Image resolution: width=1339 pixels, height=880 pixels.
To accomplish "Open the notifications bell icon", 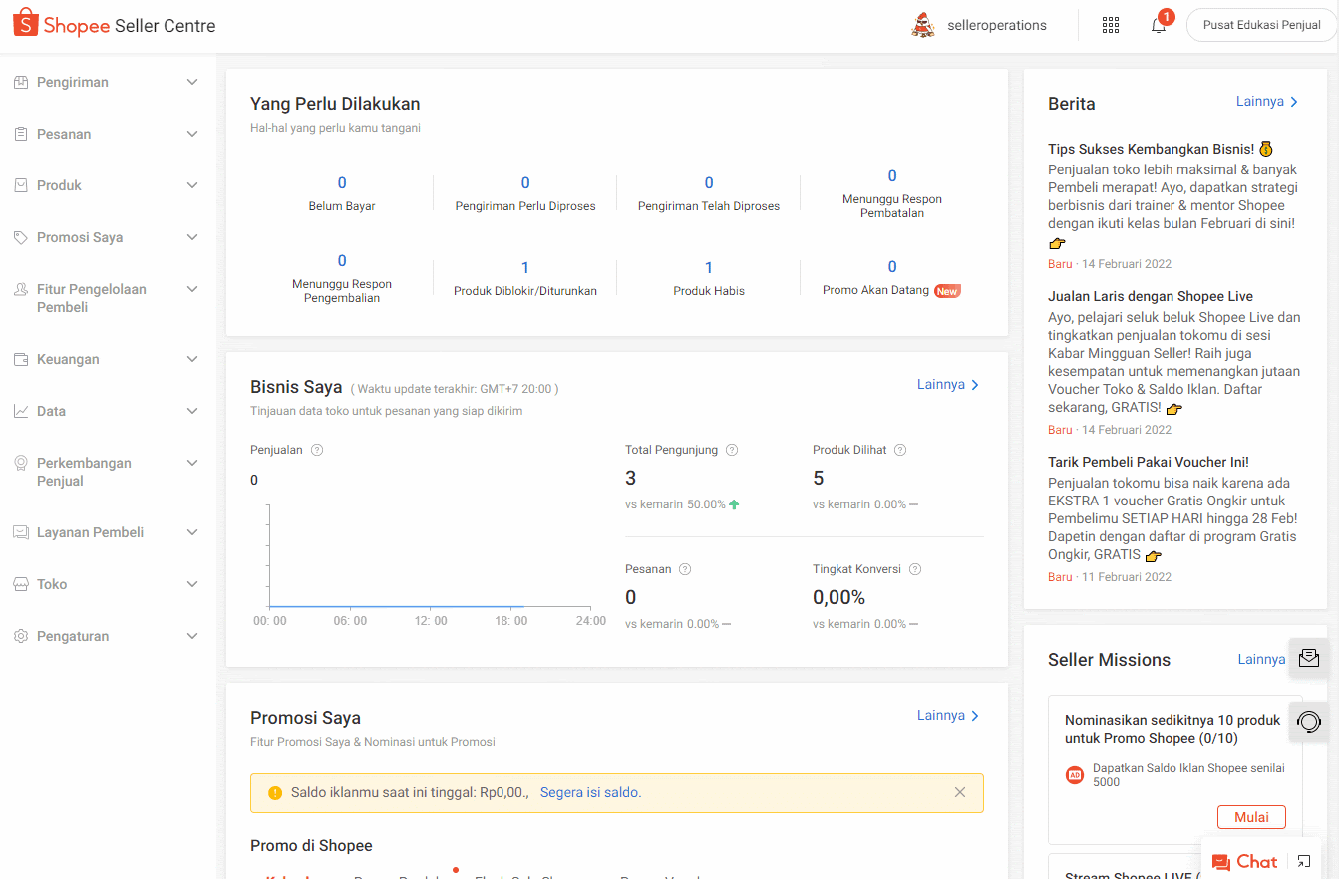I will click(x=1158, y=24).
